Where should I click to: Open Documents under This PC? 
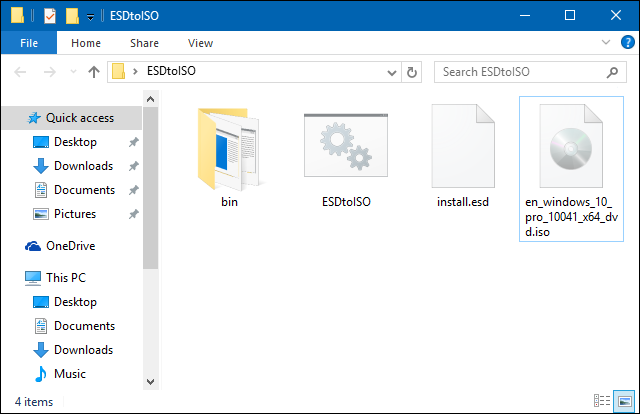(74, 326)
